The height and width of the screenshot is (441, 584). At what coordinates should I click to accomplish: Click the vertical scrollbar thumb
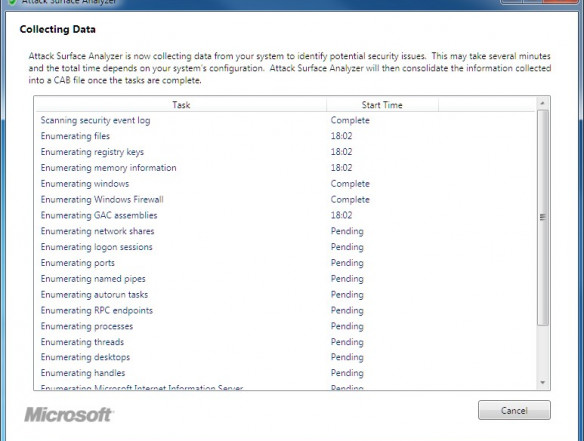542,218
